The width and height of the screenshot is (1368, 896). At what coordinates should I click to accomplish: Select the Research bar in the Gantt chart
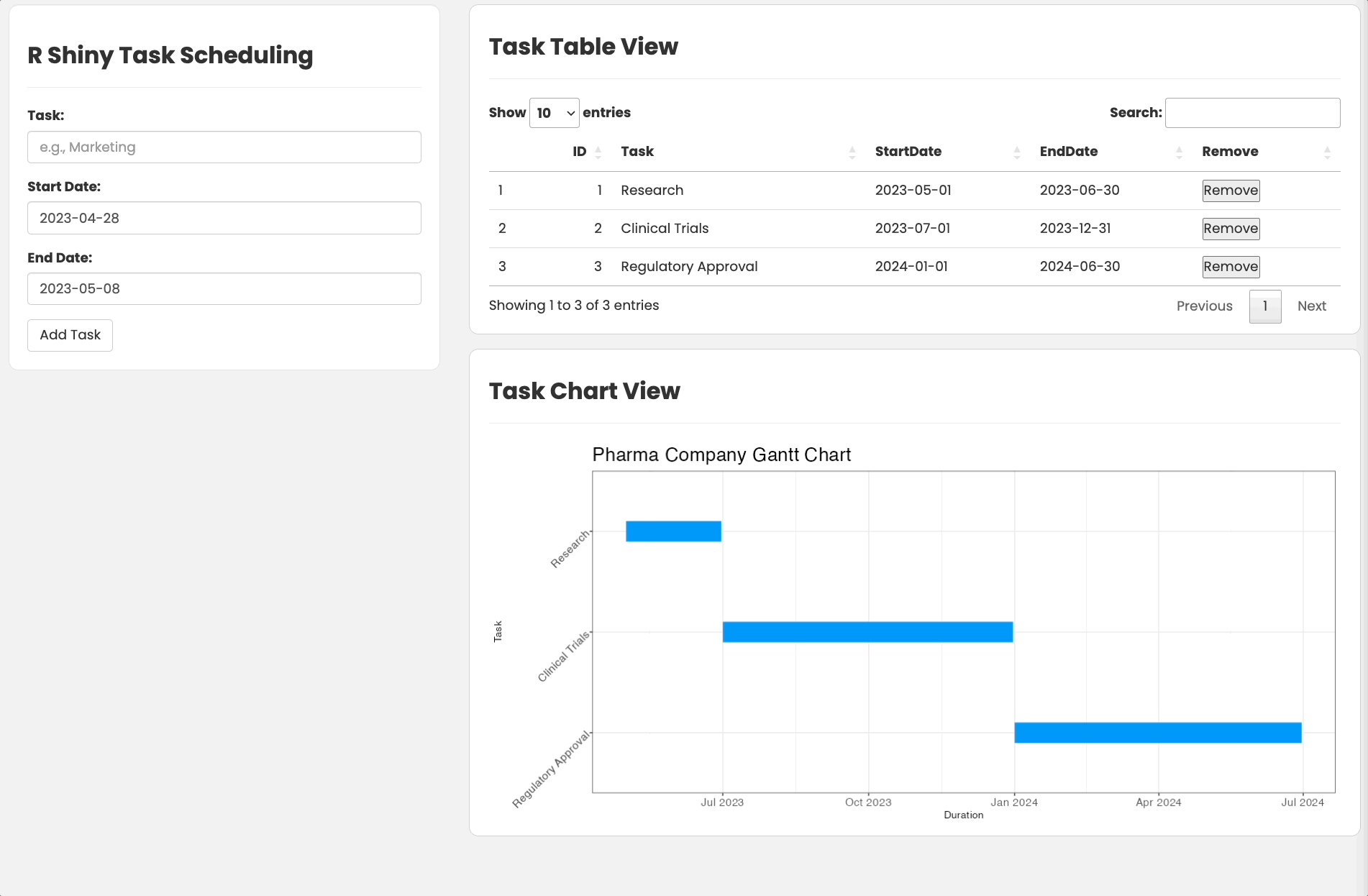coord(673,531)
